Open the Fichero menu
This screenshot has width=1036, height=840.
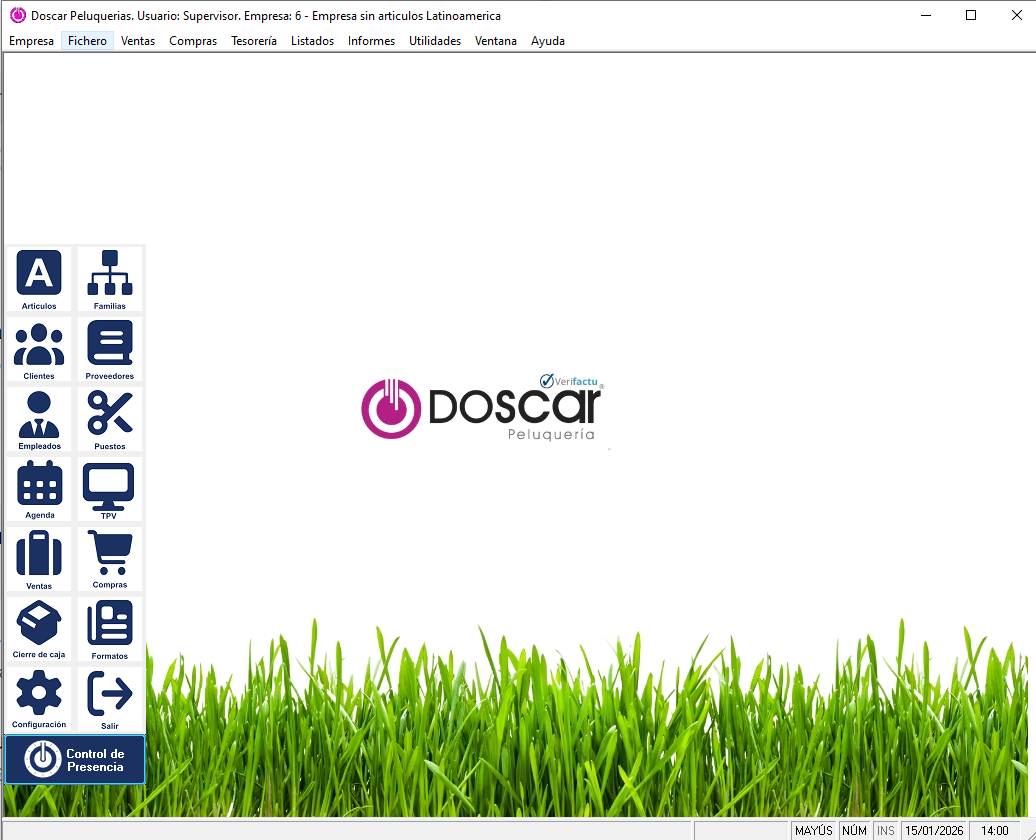click(x=87, y=41)
